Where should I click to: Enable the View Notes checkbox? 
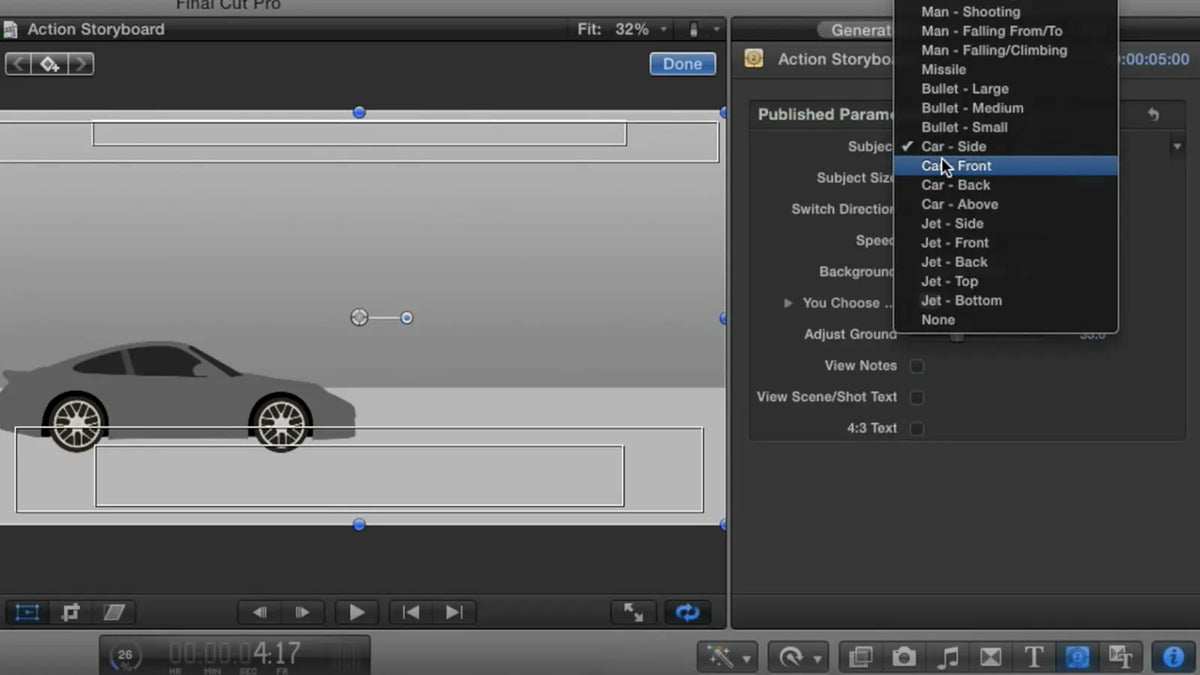[x=916, y=366]
